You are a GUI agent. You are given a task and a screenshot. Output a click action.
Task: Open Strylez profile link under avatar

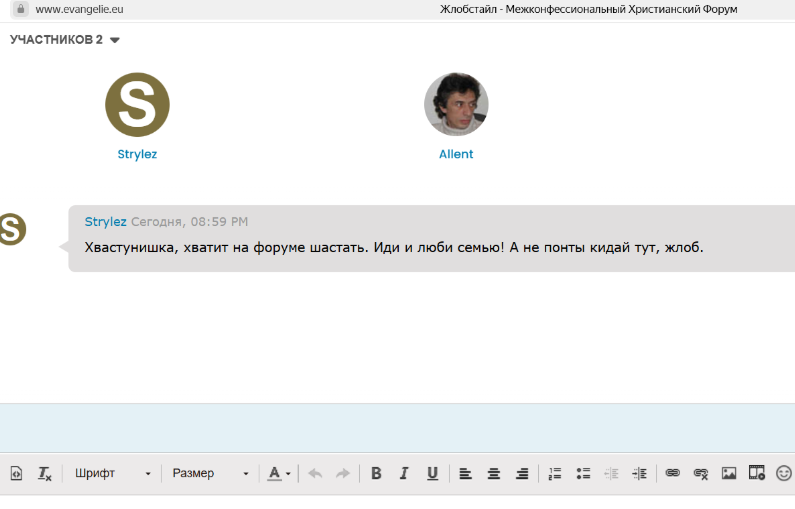point(137,154)
